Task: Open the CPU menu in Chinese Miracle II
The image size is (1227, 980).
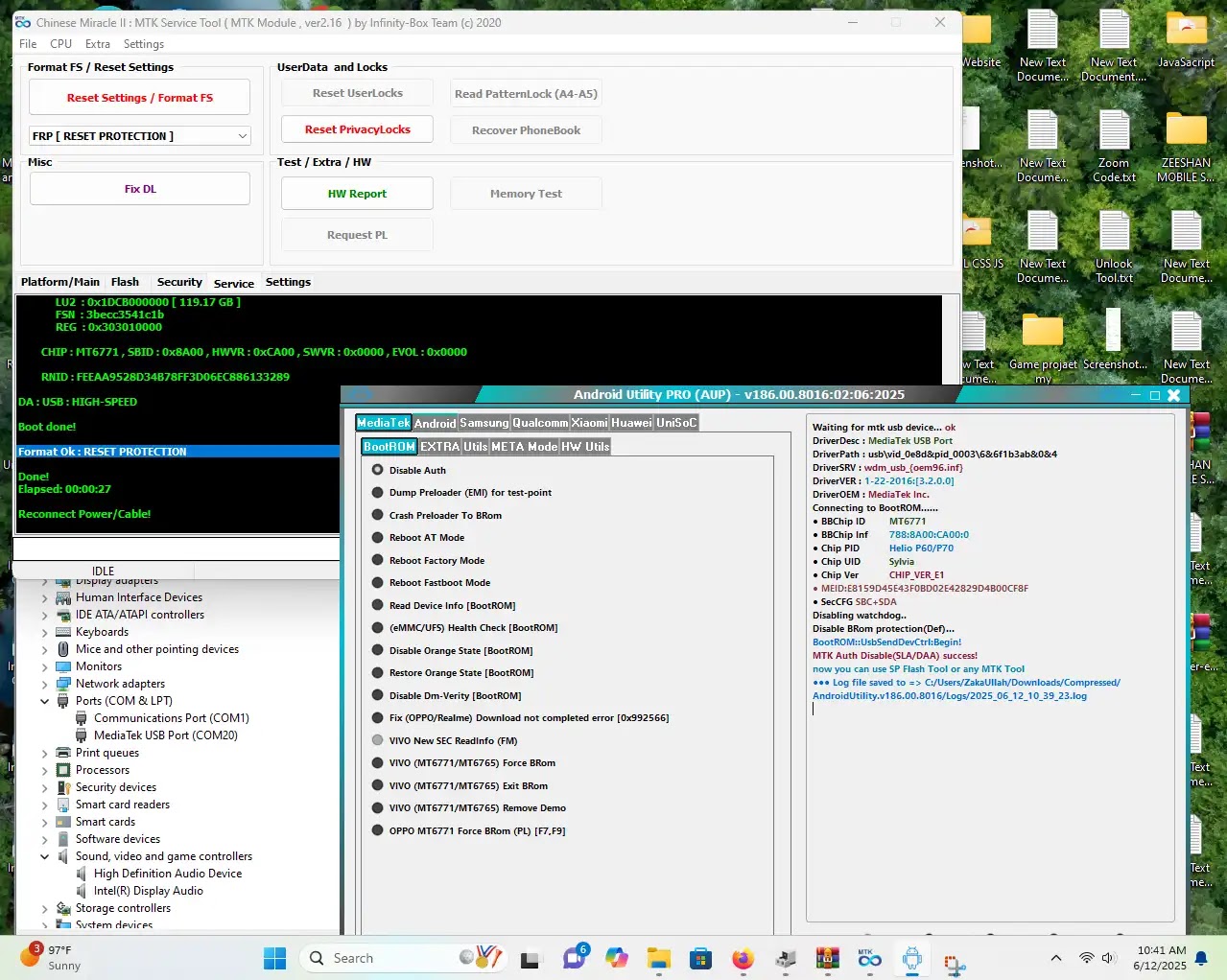Action: tap(60, 44)
